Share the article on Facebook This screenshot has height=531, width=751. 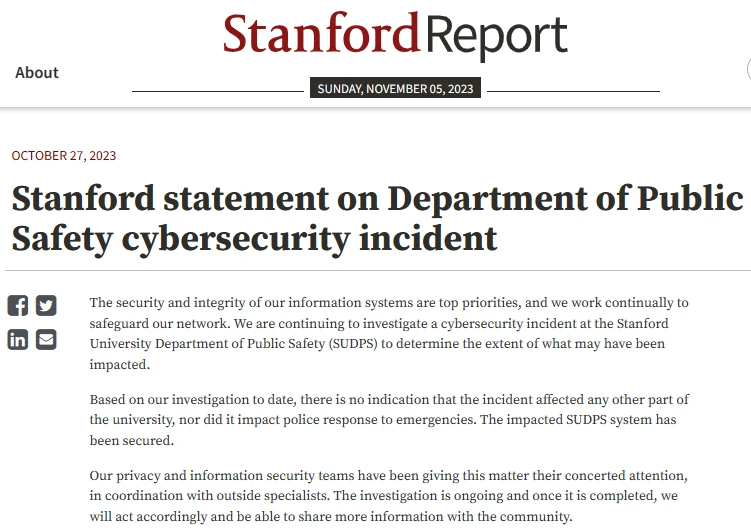click(18, 306)
